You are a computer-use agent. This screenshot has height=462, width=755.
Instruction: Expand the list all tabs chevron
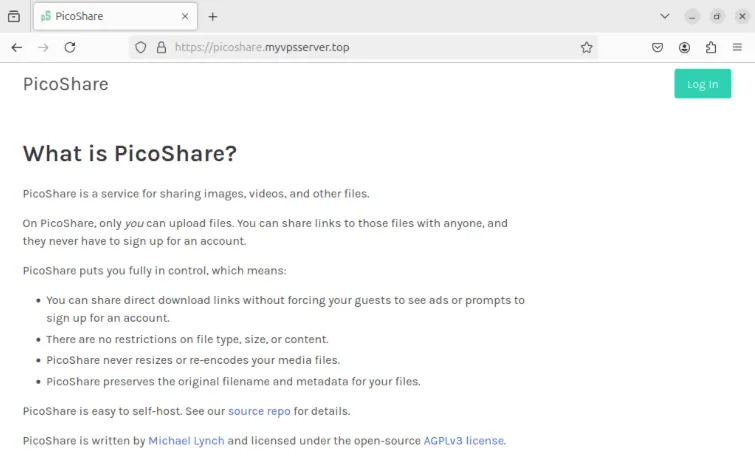click(664, 16)
